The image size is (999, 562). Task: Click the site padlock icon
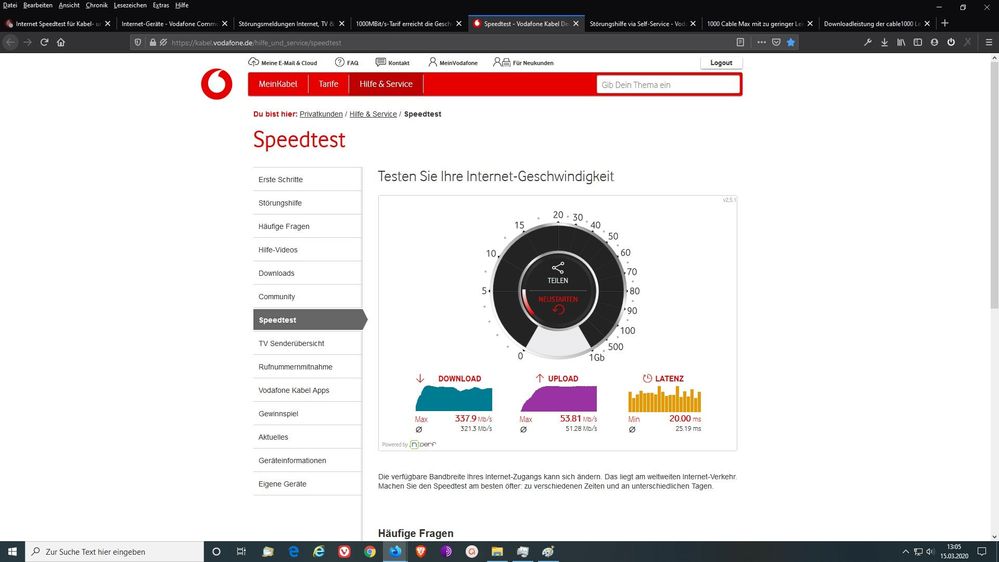coord(153,42)
